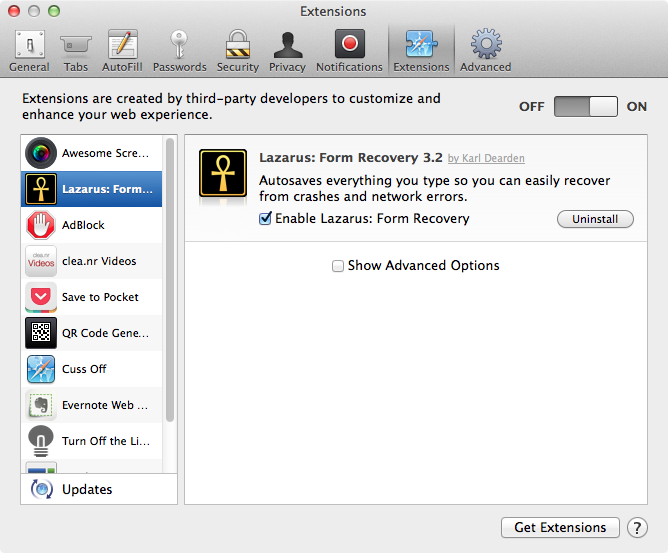
Task: Select Save to Pocket extension
Action: click(91, 297)
